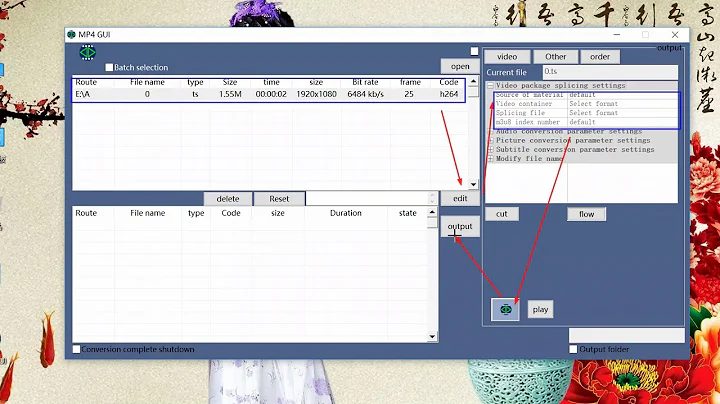Click the MP4 GUI title bar icon
The height and width of the screenshot is (404, 720).
[x=71, y=34]
